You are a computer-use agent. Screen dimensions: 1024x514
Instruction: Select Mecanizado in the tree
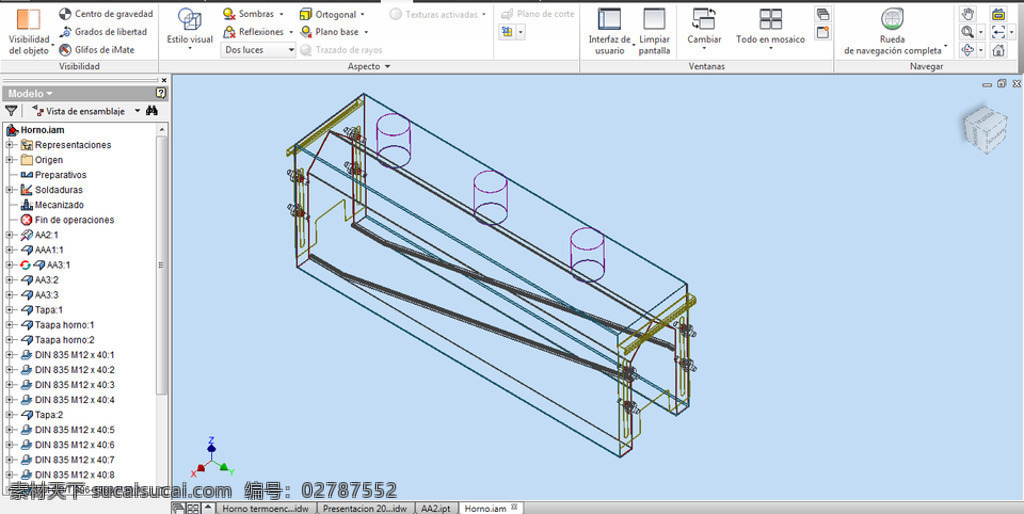click(52, 205)
